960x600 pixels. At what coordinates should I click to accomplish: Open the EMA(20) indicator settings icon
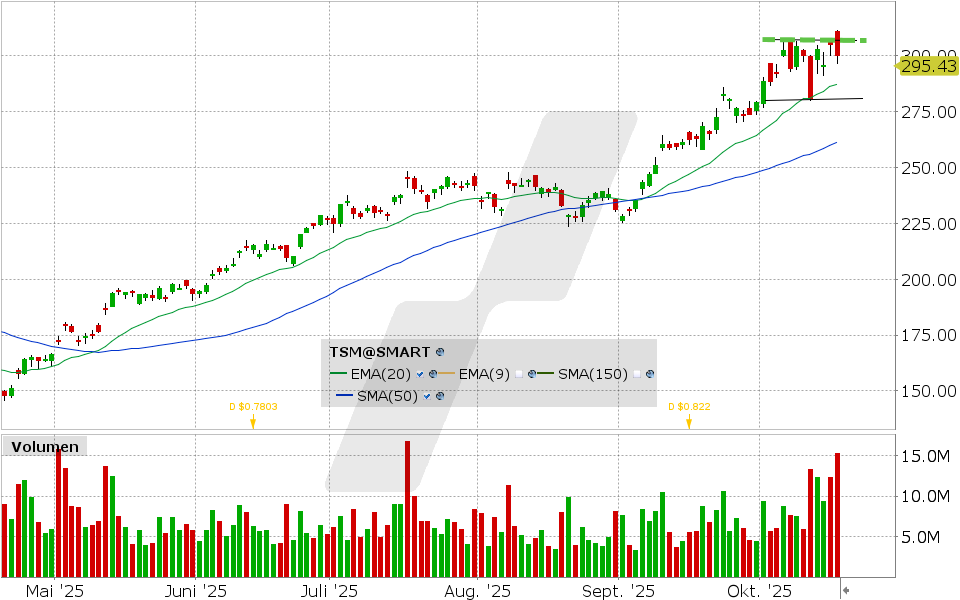tap(433, 374)
